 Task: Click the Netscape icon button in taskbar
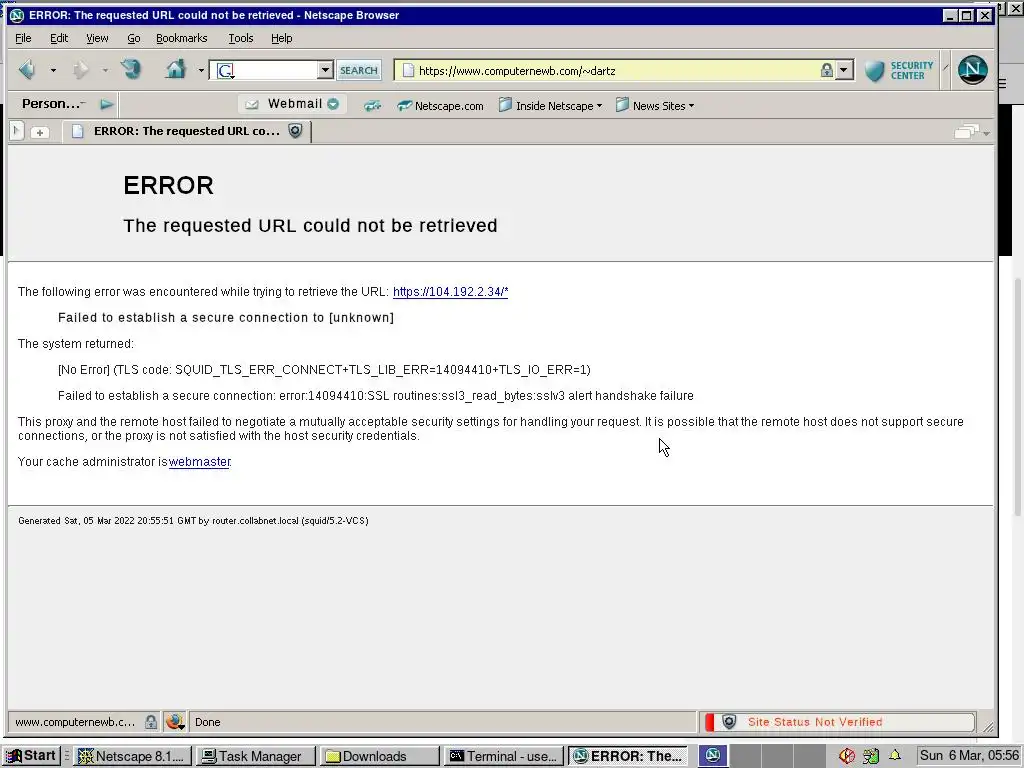[x=712, y=756]
